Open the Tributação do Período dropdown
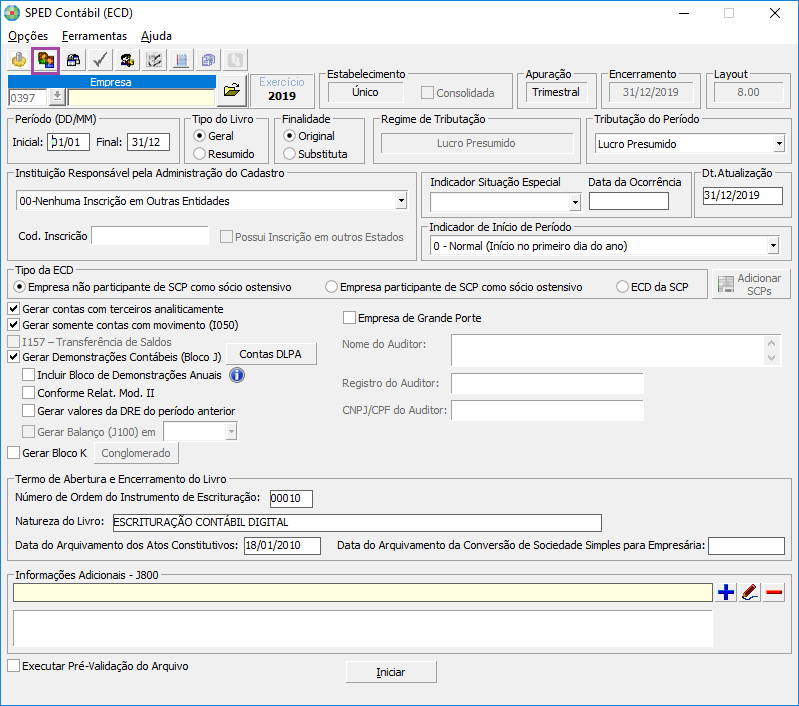Image resolution: width=799 pixels, height=706 pixels. pyautogui.click(x=779, y=144)
